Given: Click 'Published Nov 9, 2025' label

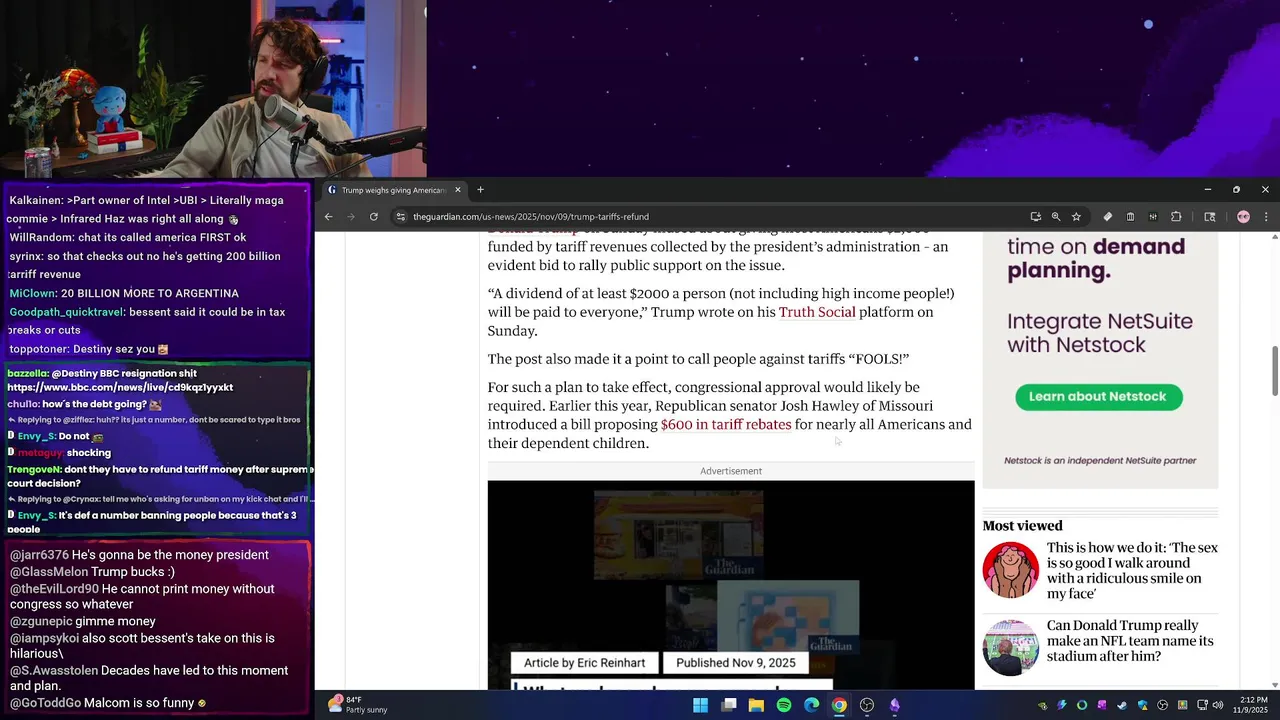Looking at the screenshot, I should [x=736, y=662].
